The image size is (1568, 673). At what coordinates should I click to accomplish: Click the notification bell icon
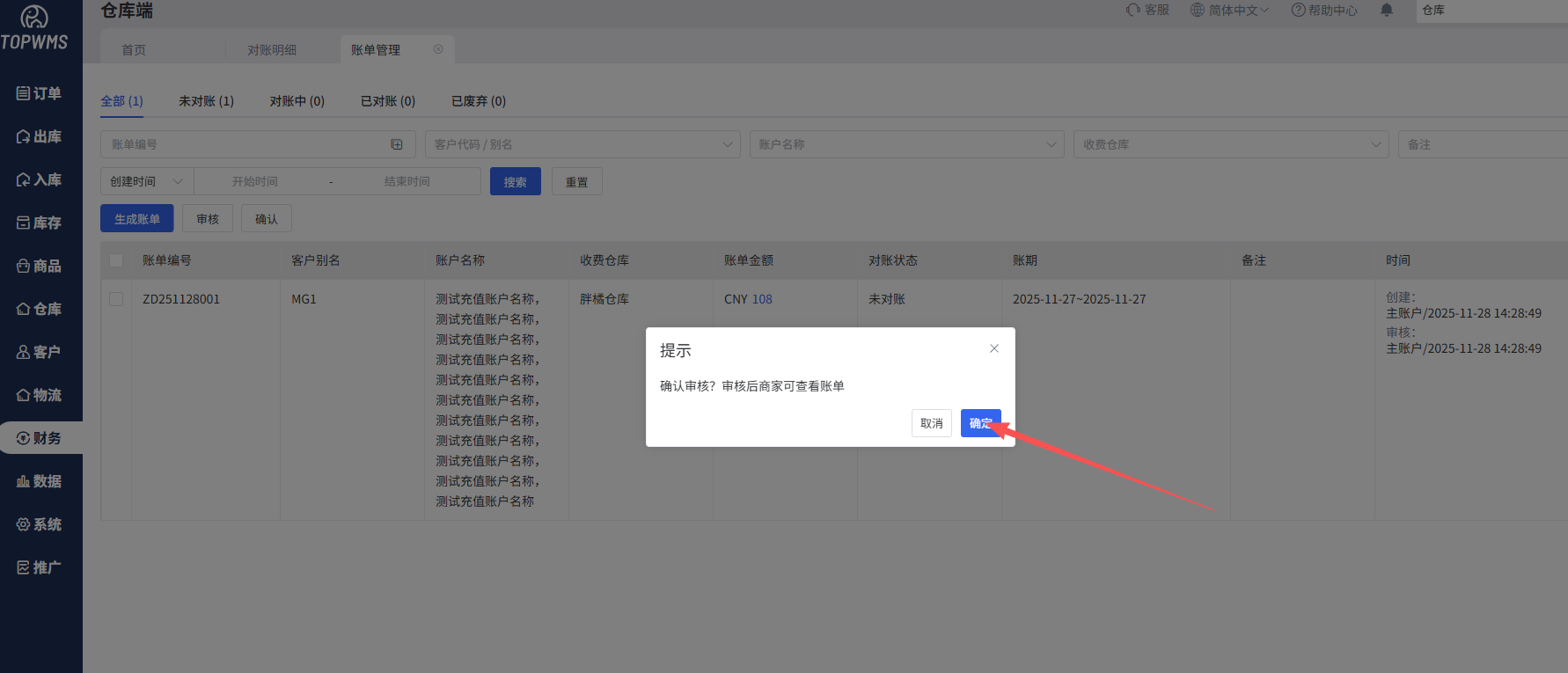[1387, 11]
